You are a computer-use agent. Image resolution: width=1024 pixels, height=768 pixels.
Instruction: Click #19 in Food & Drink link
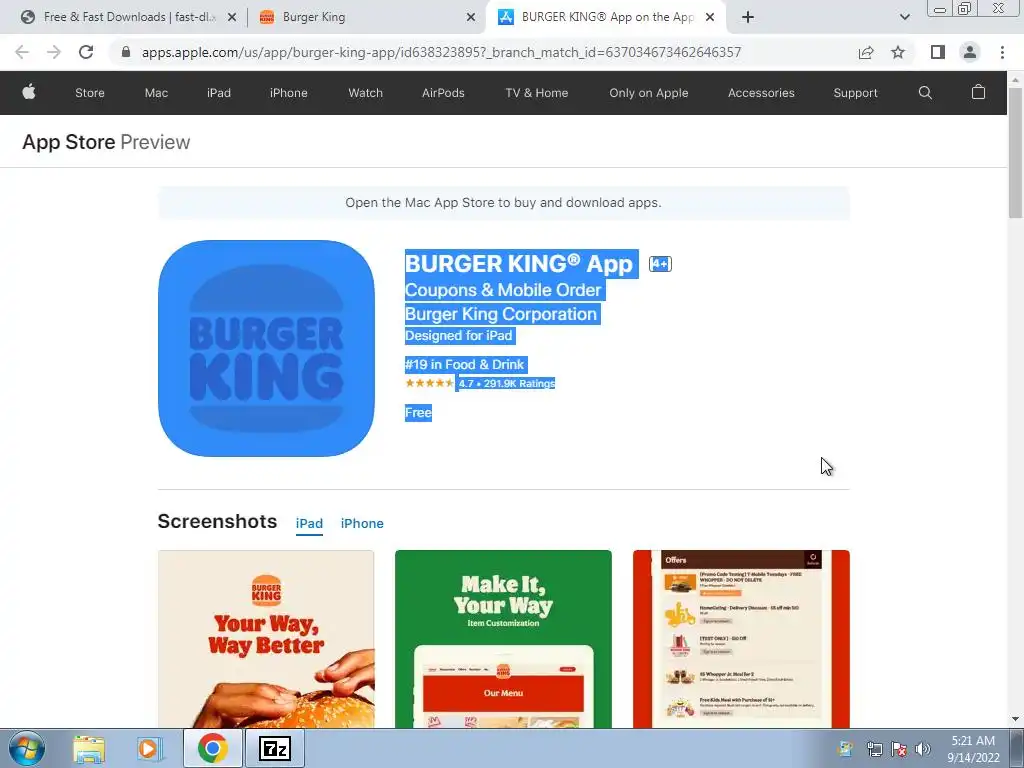pyautogui.click(x=464, y=364)
